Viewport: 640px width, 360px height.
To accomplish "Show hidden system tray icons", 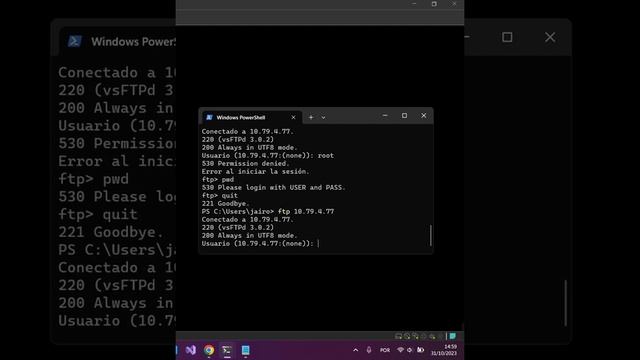I will tap(356, 350).
